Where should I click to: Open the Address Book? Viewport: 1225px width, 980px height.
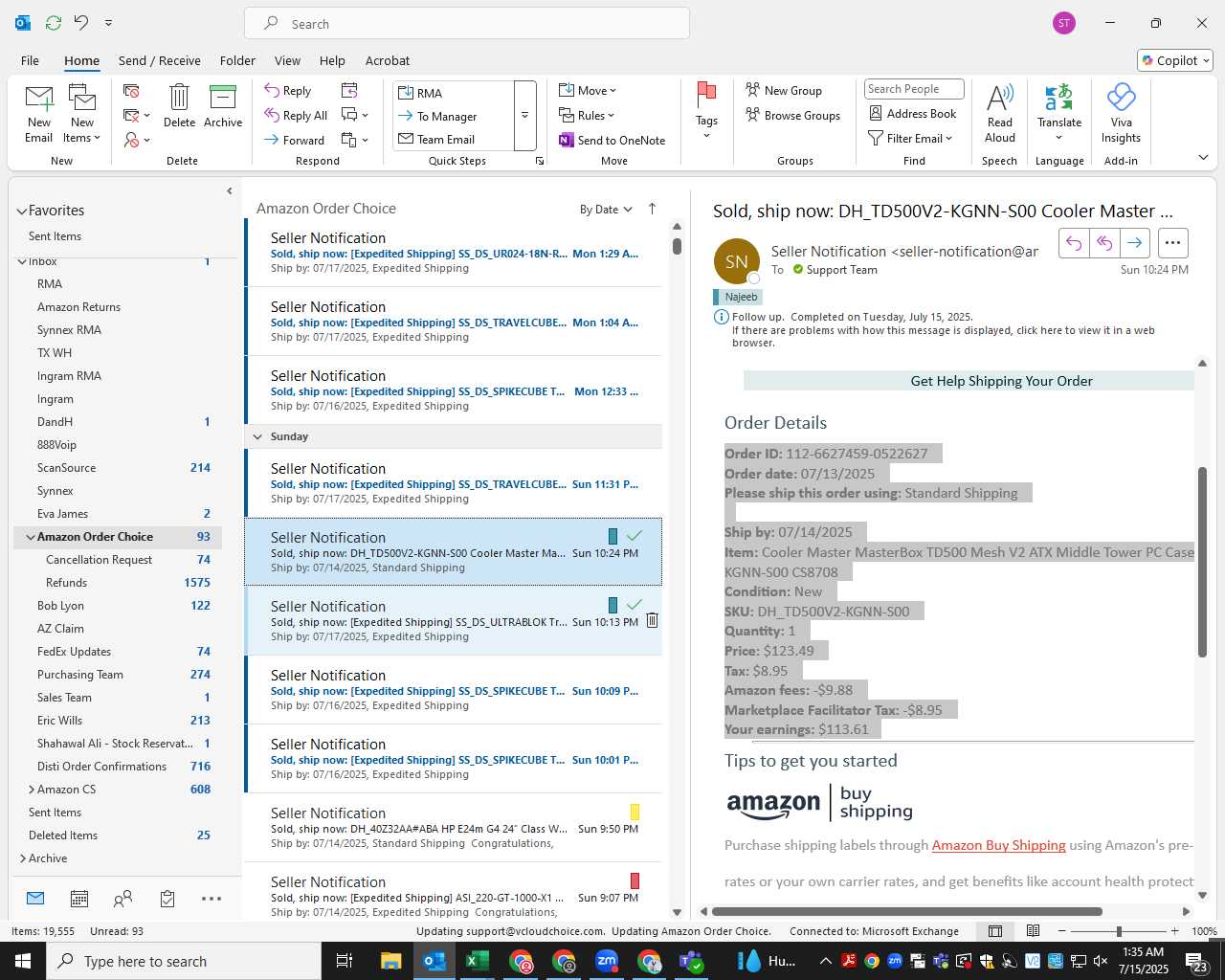click(x=912, y=113)
